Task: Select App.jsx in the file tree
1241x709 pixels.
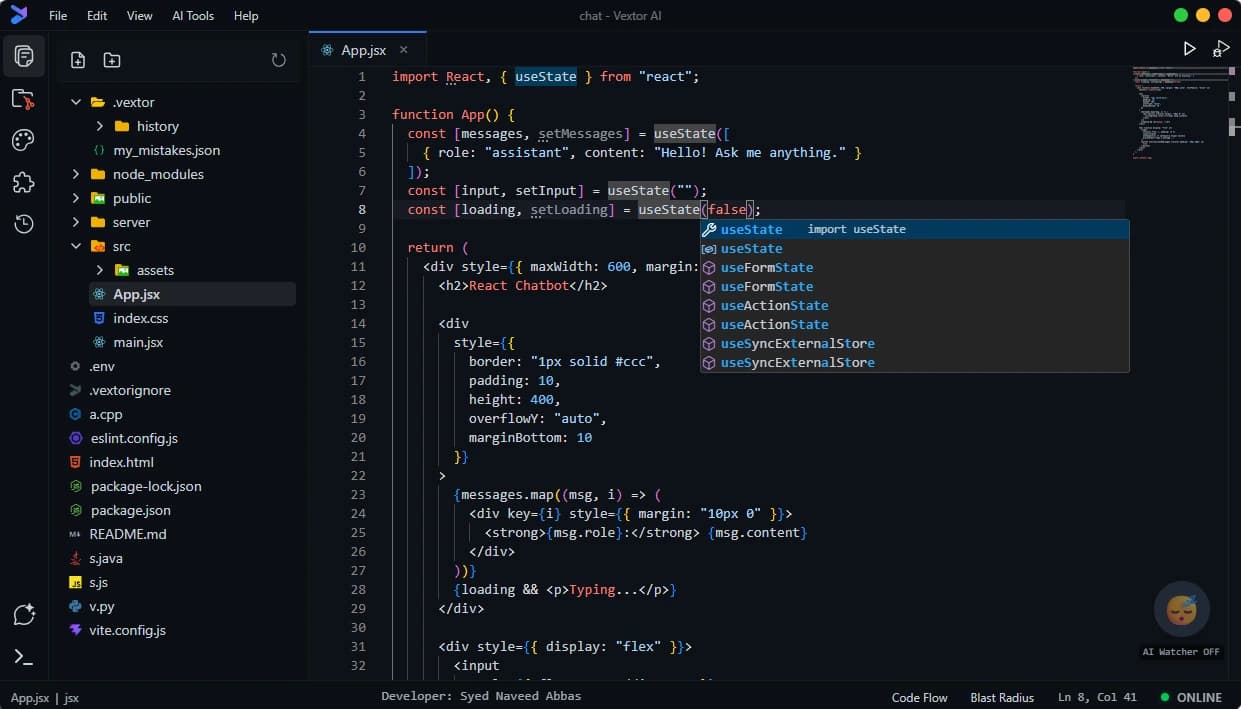Action: pos(192,294)
